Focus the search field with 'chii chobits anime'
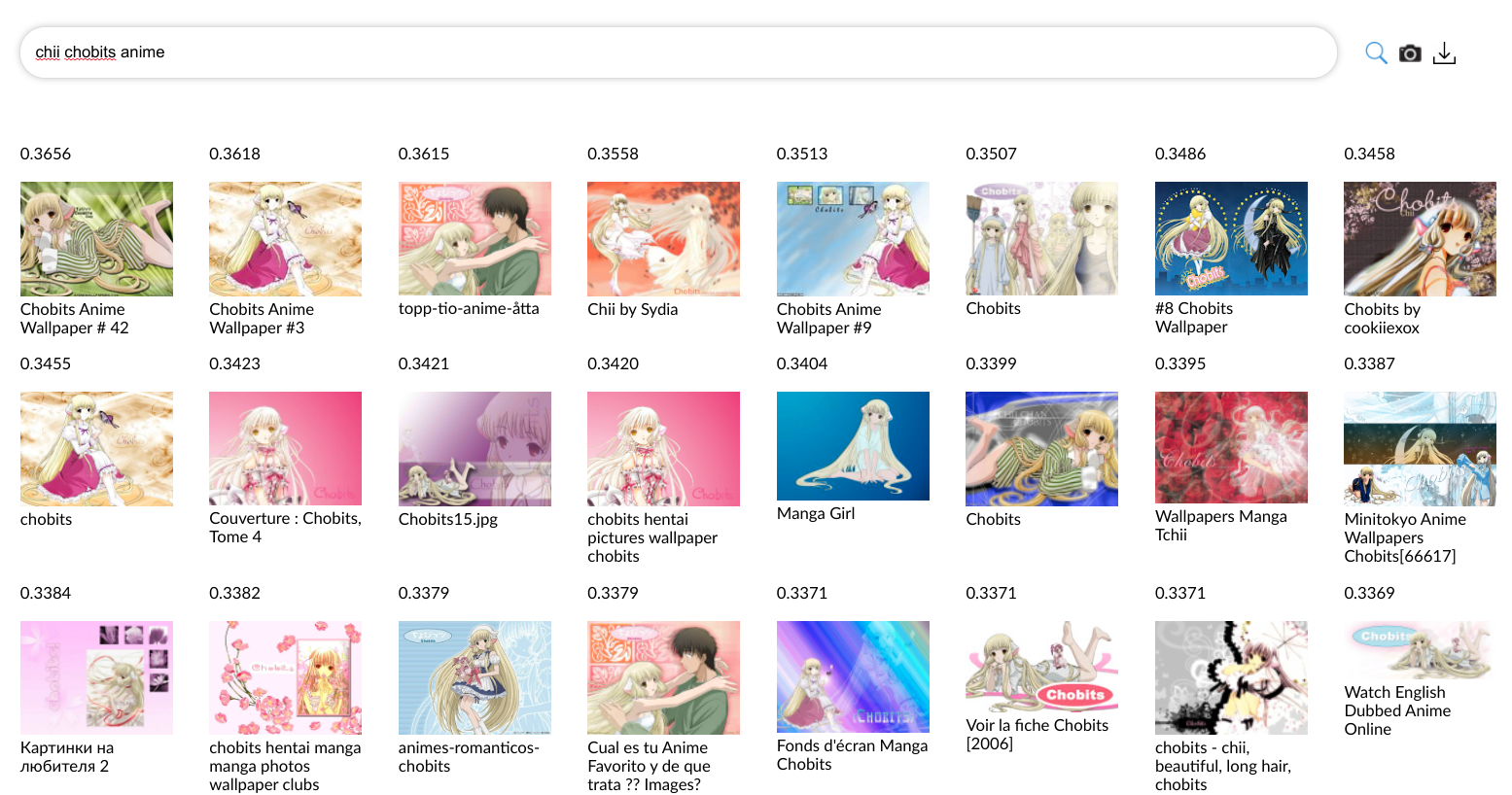 678,52
